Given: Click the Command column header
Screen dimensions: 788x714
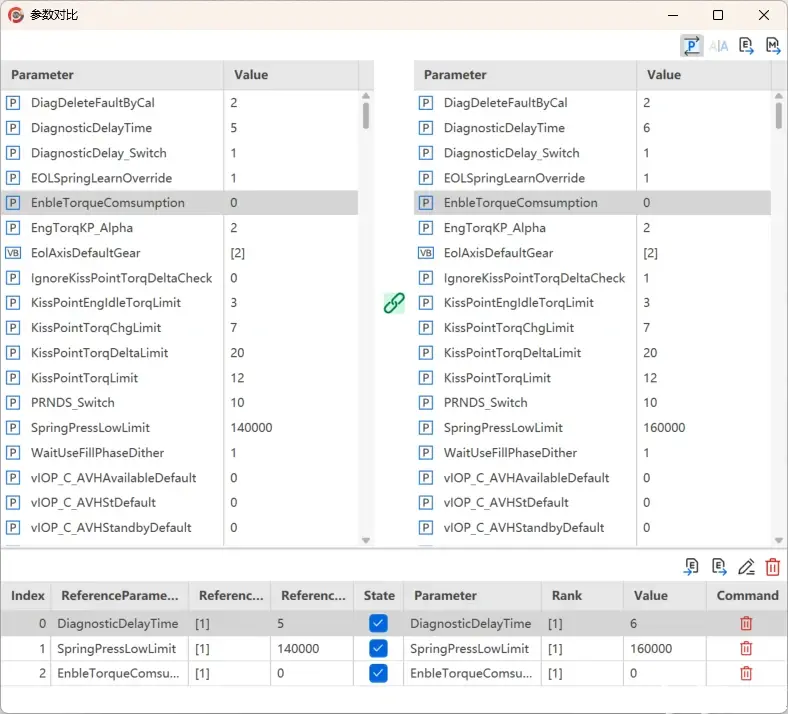Looking at the screenshot, I should tap(747, 595).
